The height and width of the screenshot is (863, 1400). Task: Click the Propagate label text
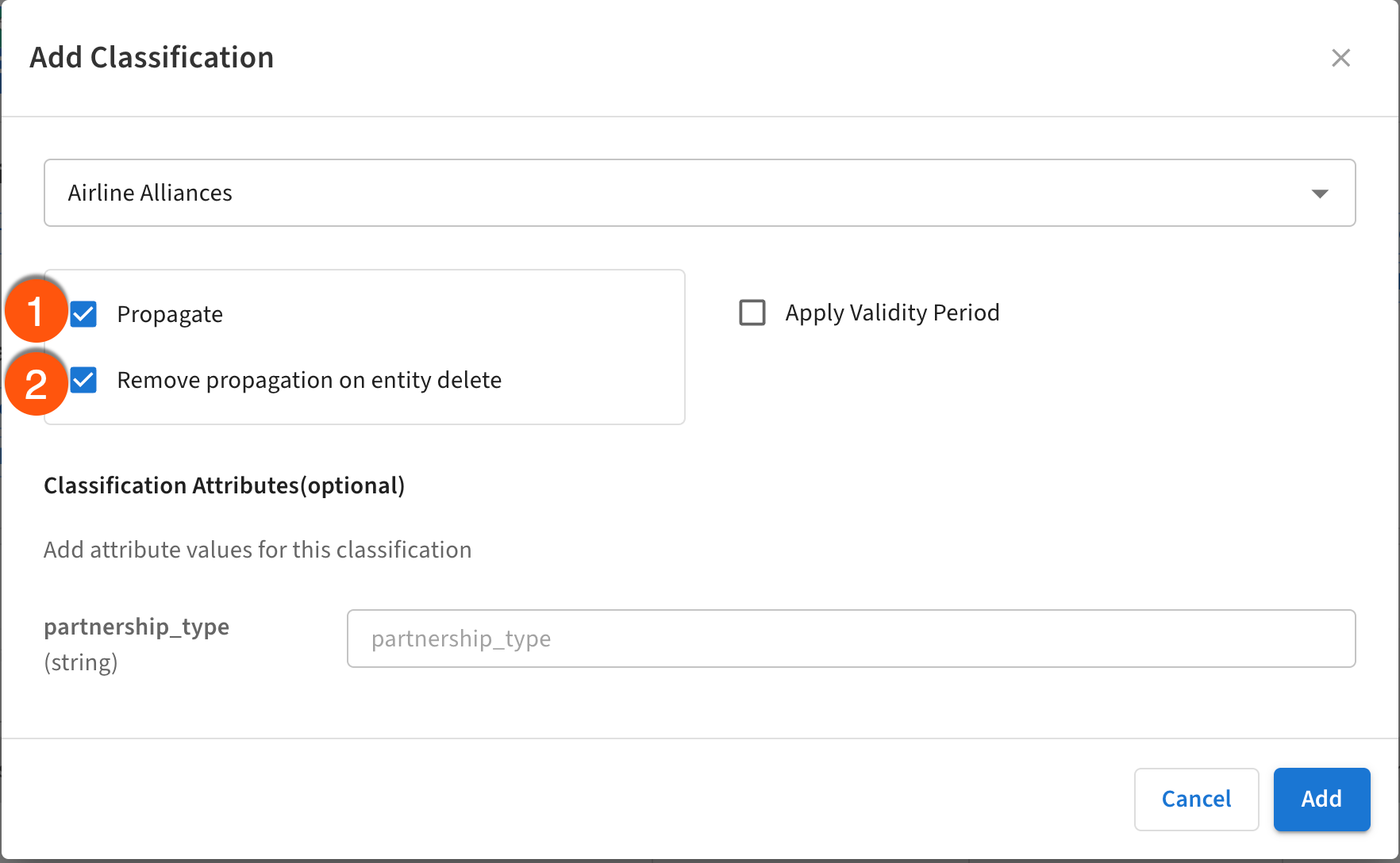170,314
